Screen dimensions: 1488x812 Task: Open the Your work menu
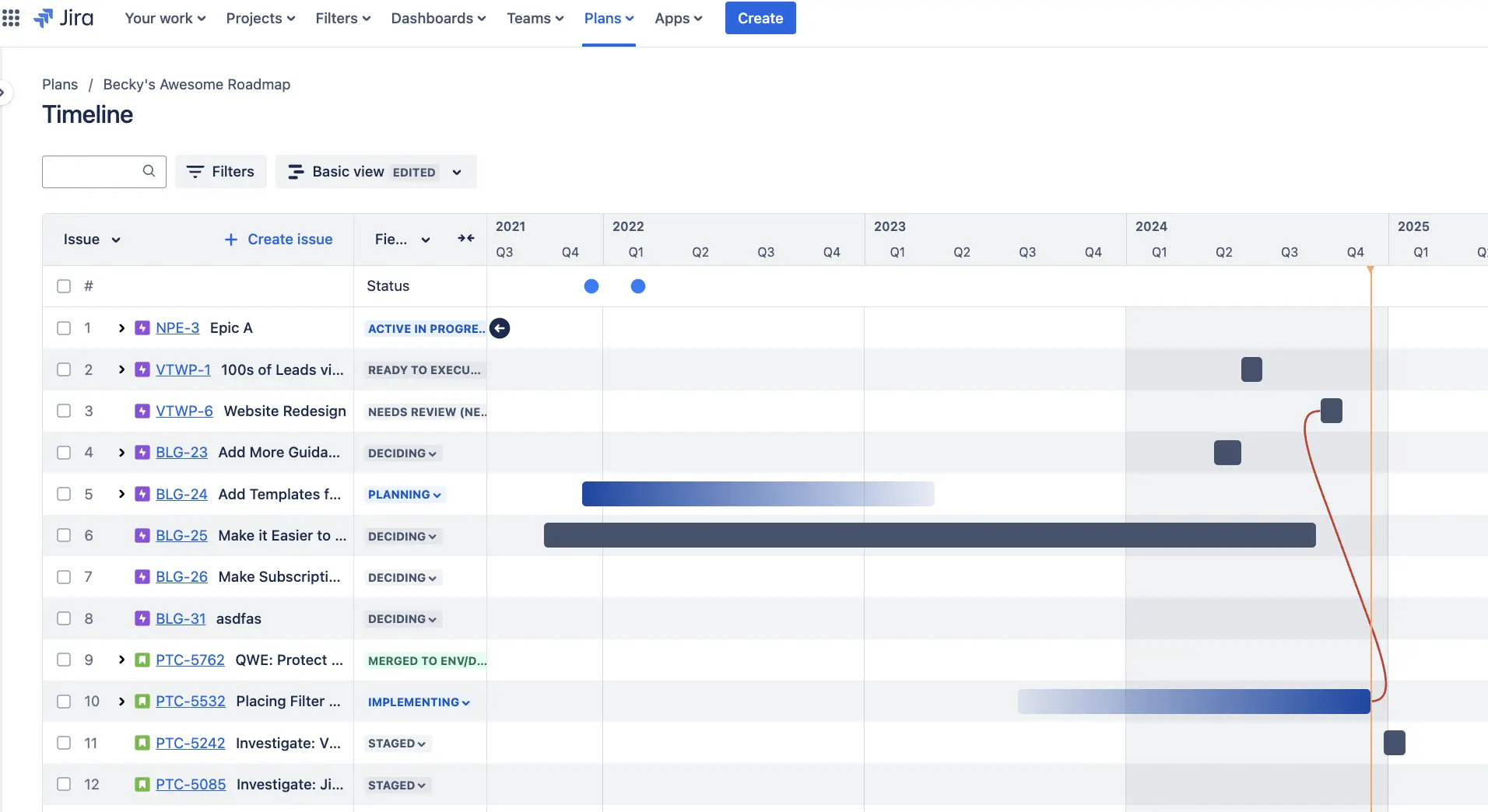165,18
